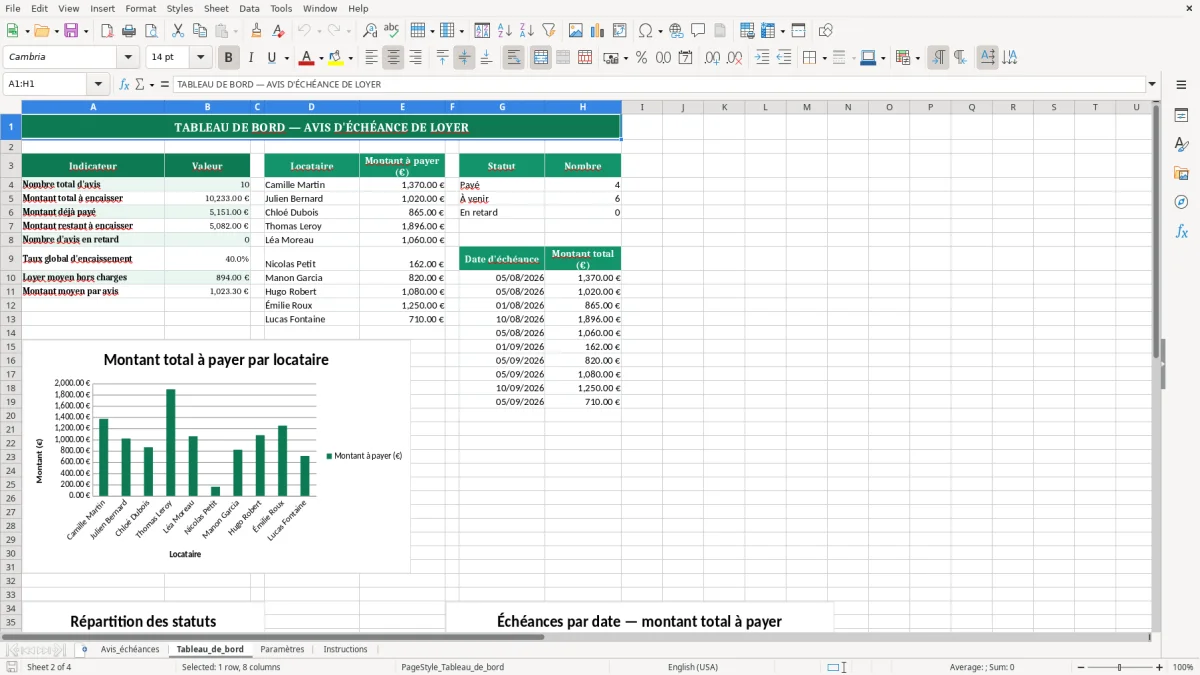Open Special Character omega icon
The height and width of the screenshot is (675, 1200).
click(645, 31)
